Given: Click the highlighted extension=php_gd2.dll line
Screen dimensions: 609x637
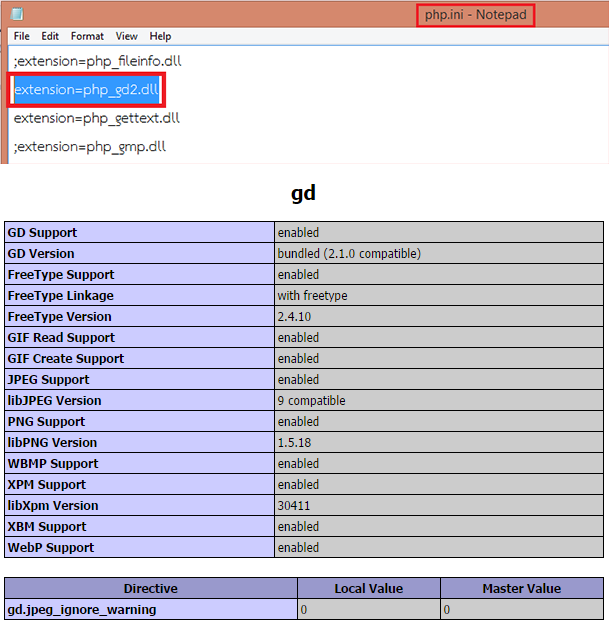Looking at the screenshot, I should 86,89.
